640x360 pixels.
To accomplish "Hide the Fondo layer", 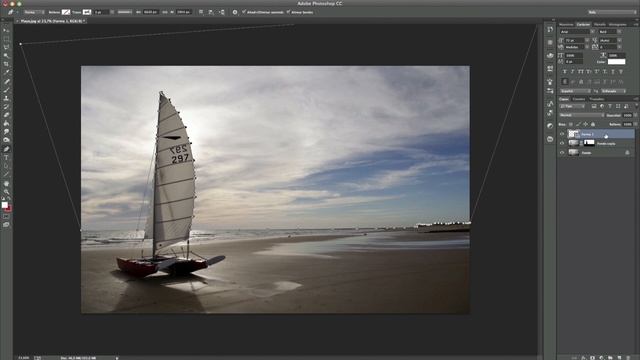I will 562,153.
